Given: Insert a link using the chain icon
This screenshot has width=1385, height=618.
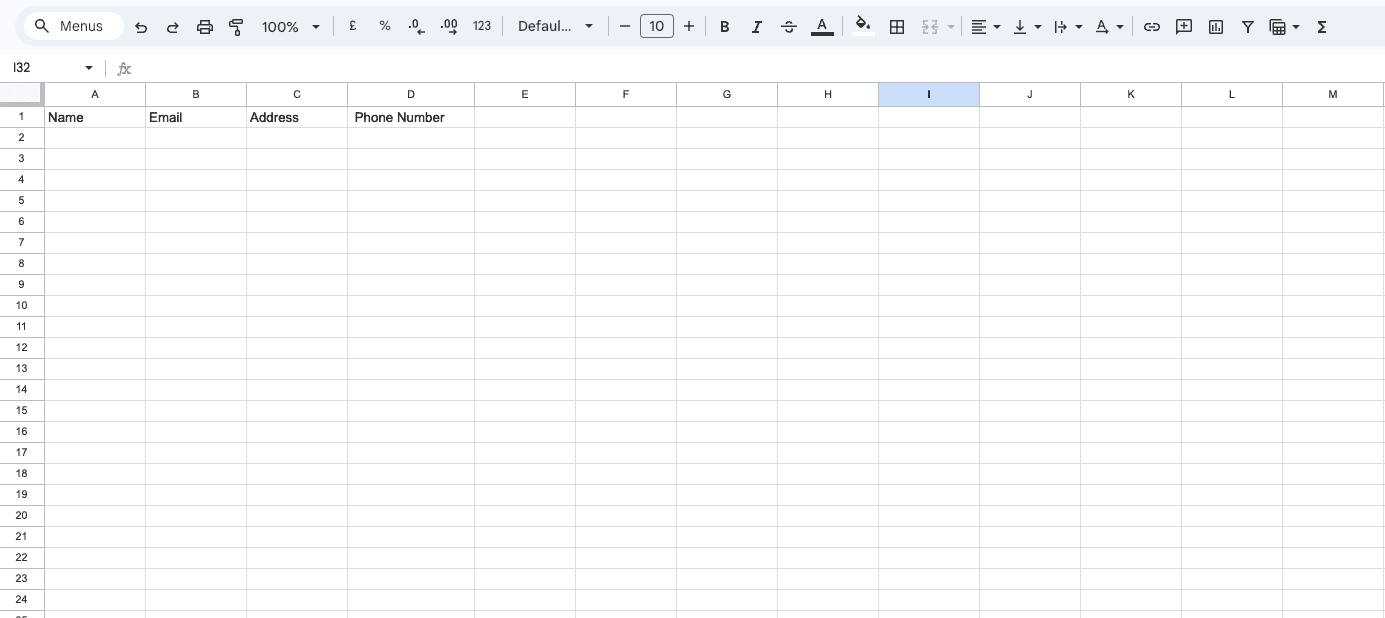Looking at the screenshot, I should pyautogui.click(x=1152, y=27).
